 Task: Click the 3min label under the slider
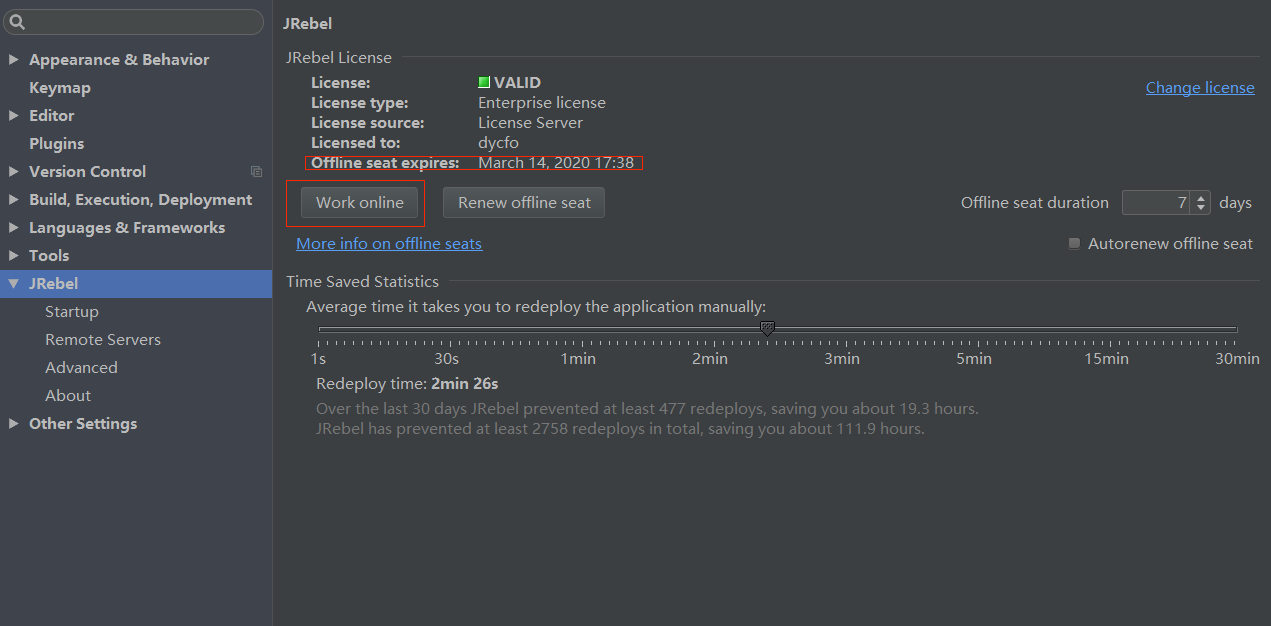pyautogui.click(x=841, y=359)
